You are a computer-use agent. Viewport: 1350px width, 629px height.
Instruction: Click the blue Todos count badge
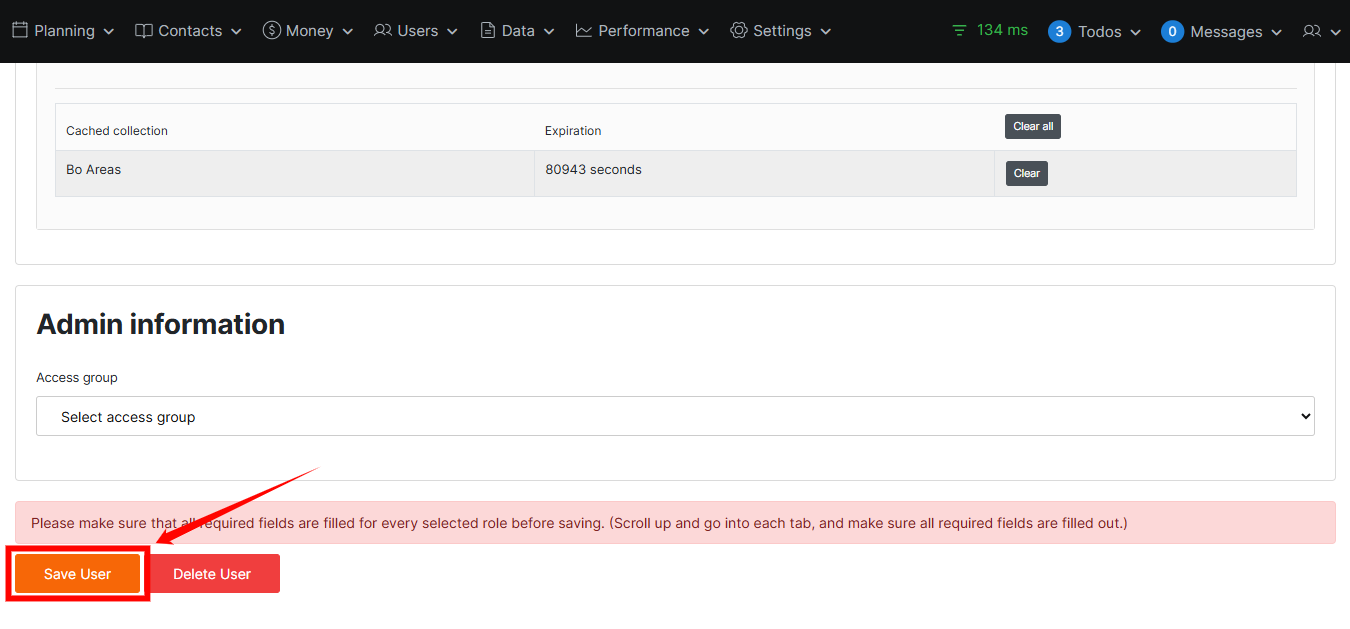1059,32
